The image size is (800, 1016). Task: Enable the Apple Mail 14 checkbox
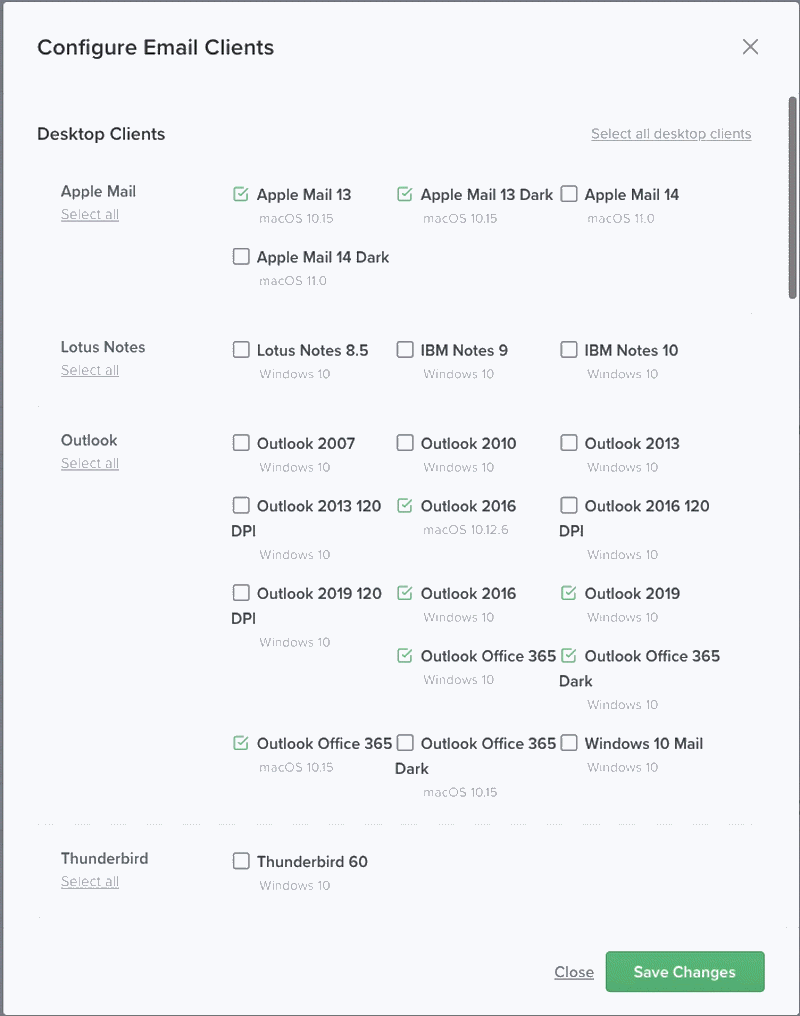569,194
